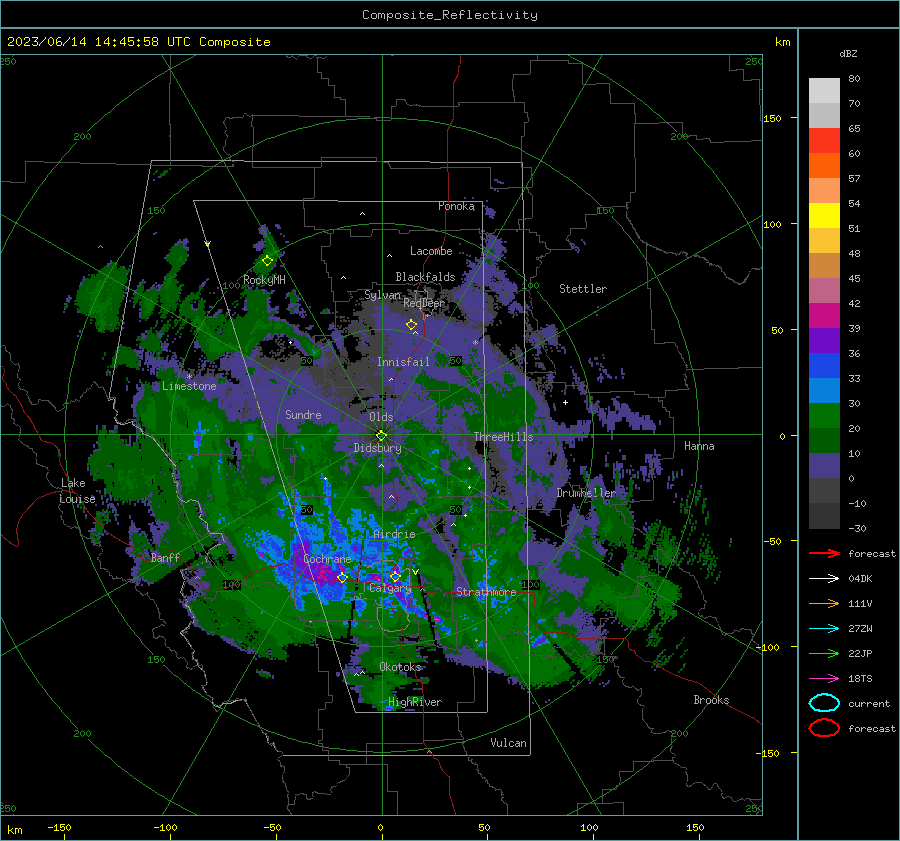Click the Lacombe city label

point(431,251)
